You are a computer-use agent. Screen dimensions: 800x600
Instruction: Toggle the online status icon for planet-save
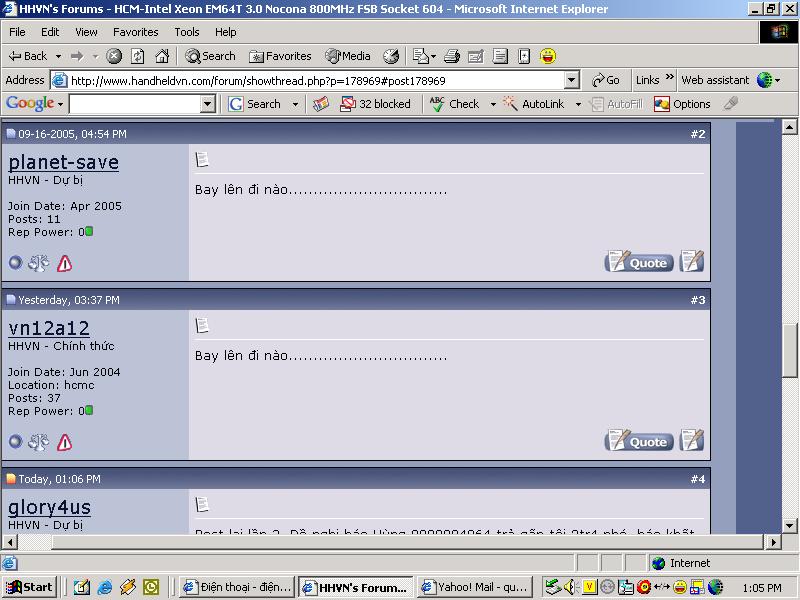[x=15, y=263]
